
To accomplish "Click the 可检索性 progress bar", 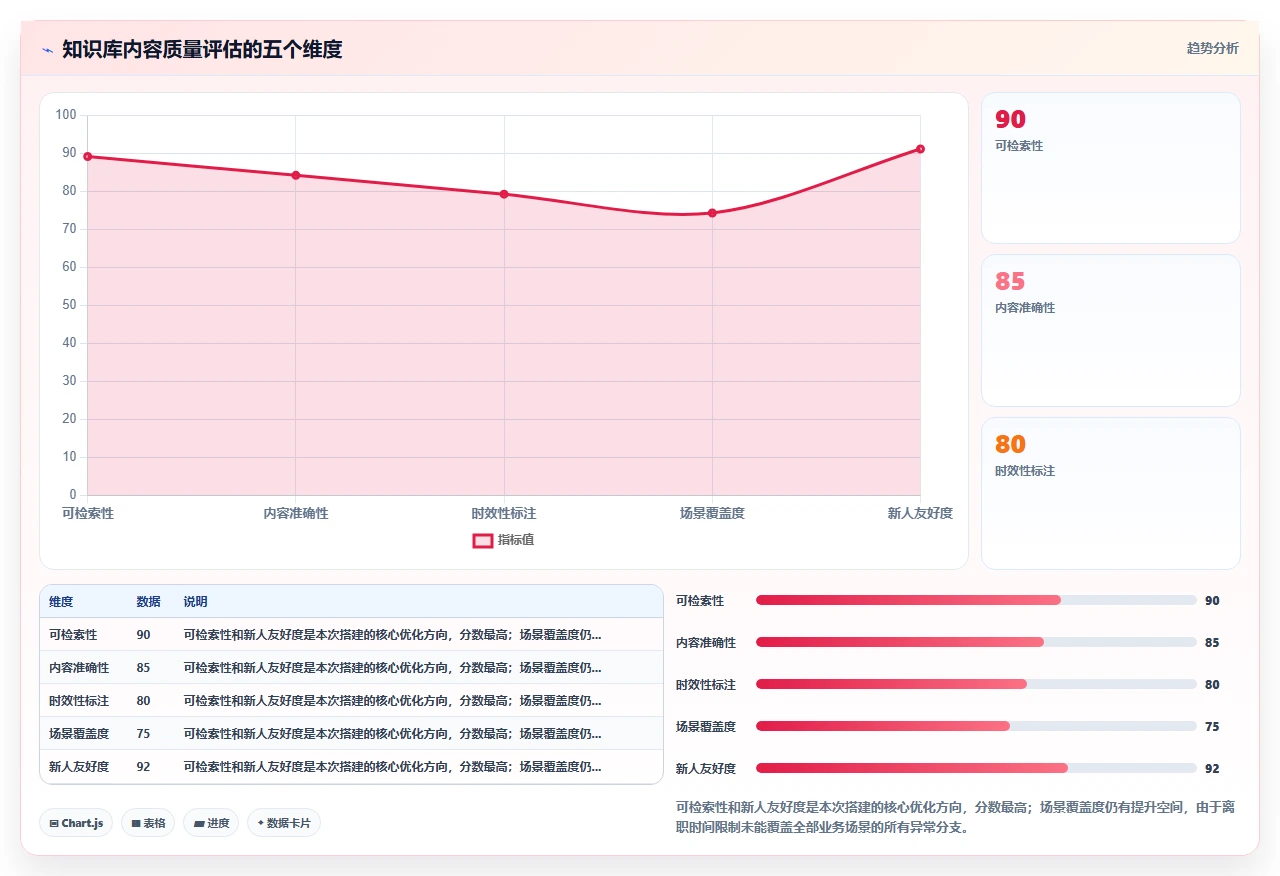I will click(976, 600).
